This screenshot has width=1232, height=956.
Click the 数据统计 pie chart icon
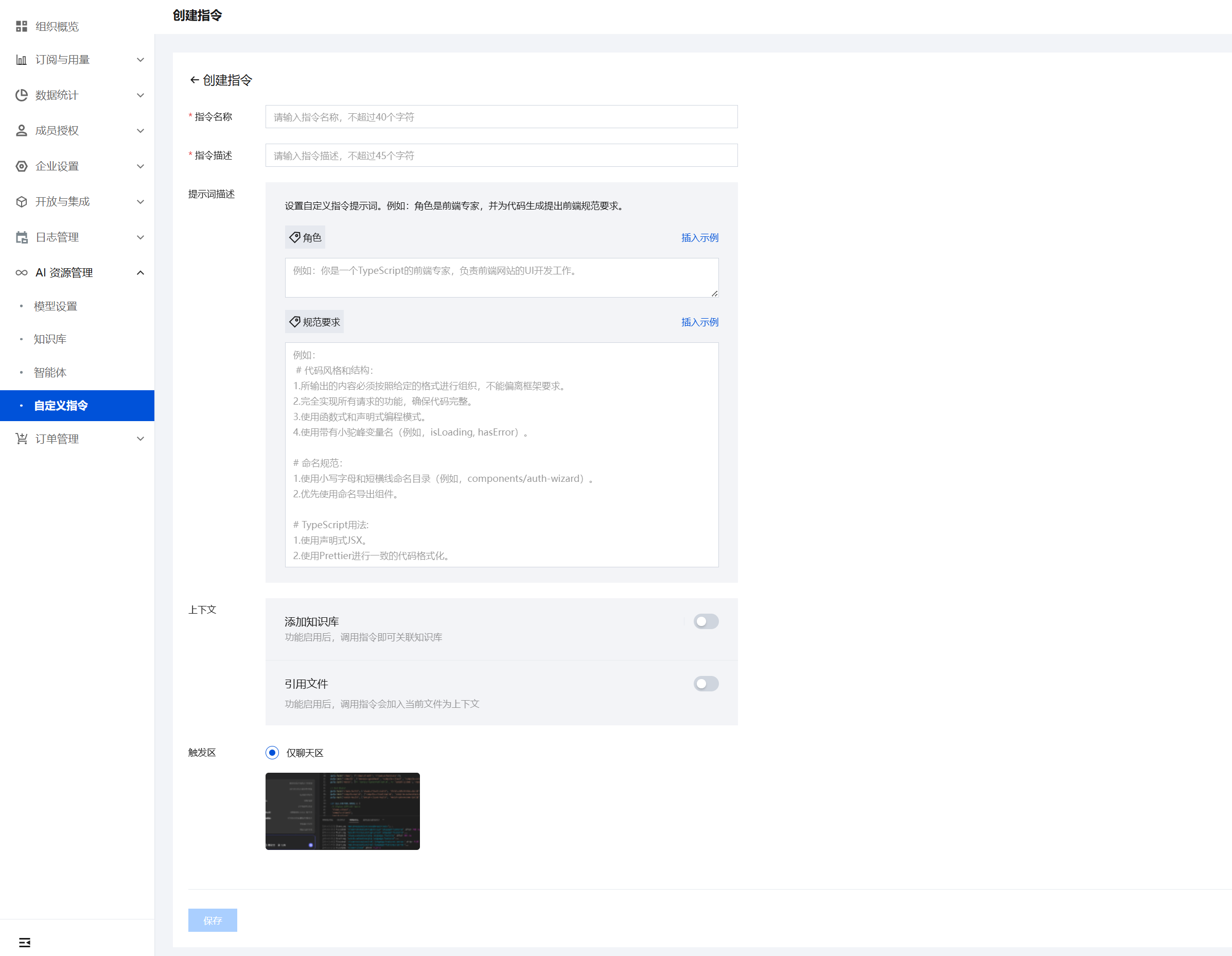22,95
